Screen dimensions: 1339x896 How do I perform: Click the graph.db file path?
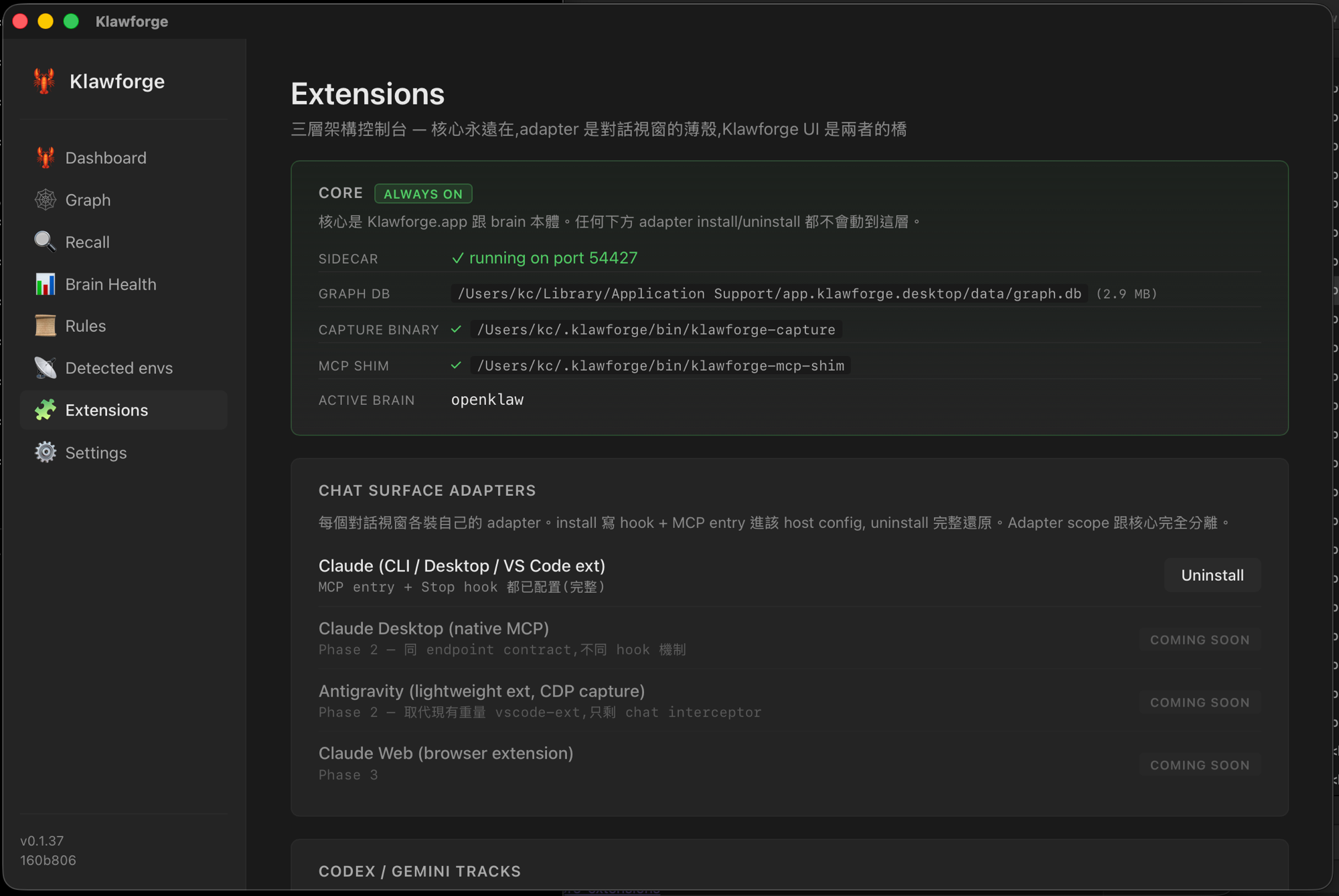tap(769, 294)
